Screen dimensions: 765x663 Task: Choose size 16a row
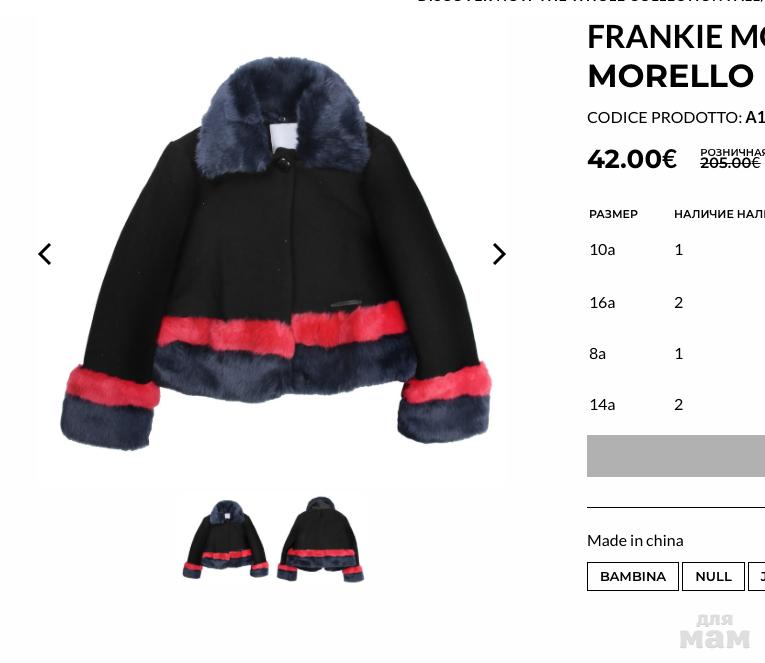pos(677,303)
